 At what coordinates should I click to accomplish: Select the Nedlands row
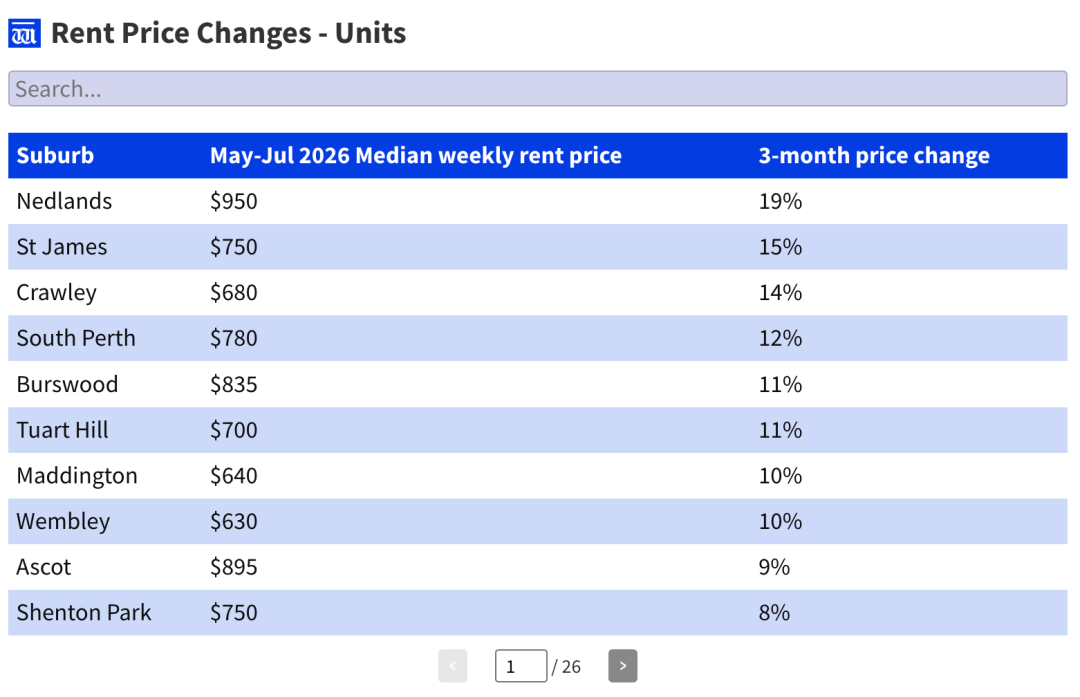tap(538, 201)
